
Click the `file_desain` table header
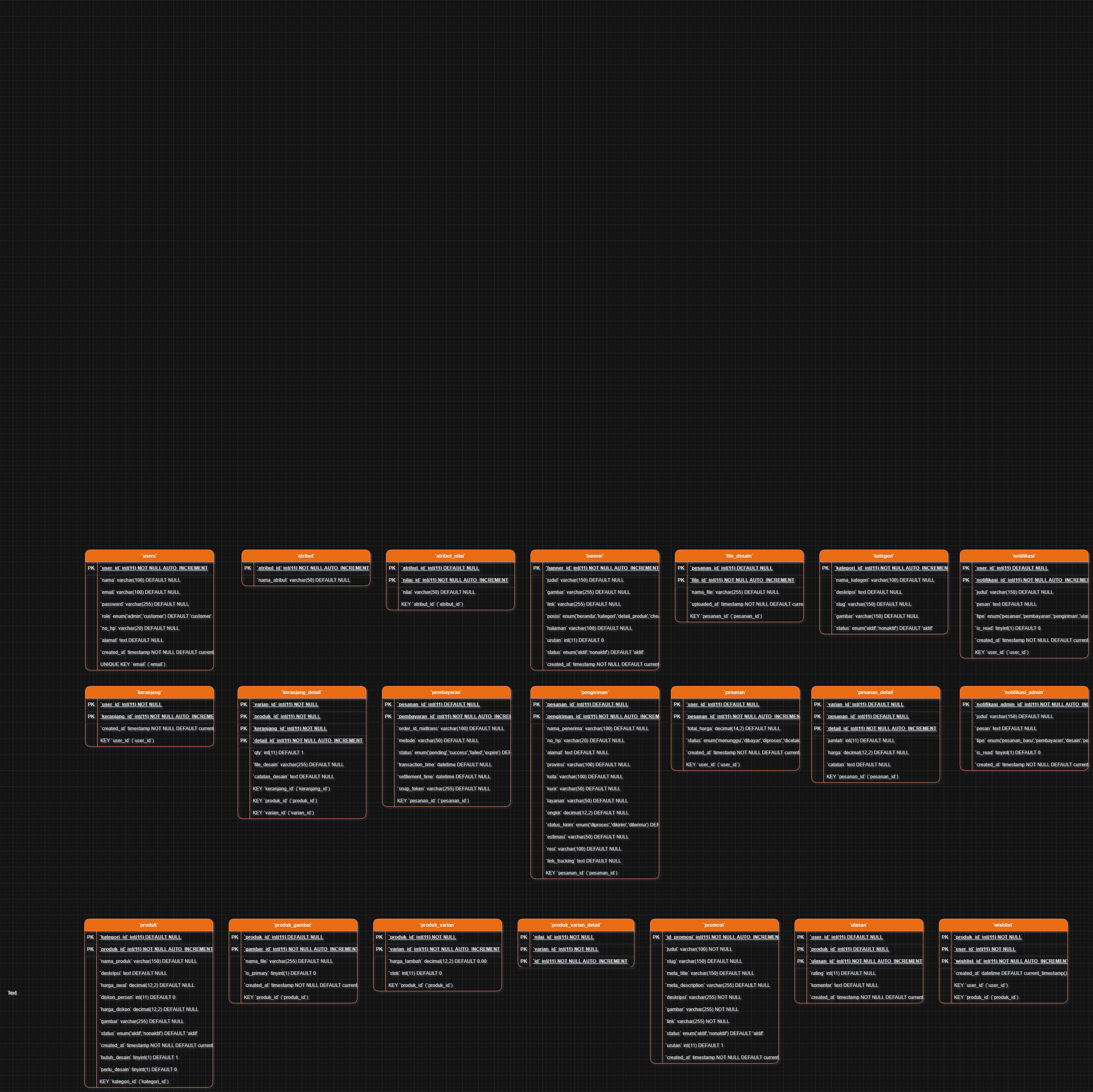(739, 556)
